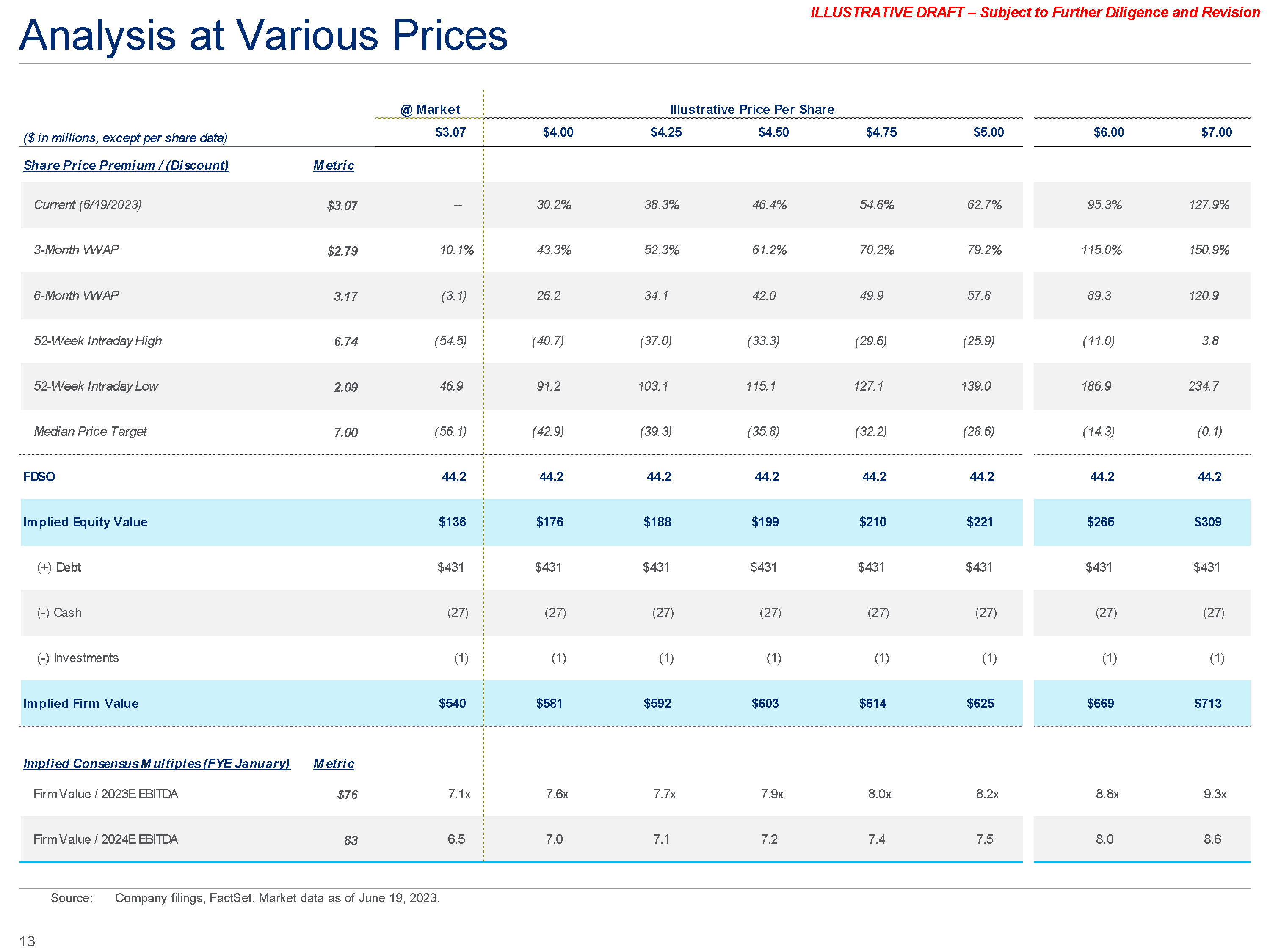Click the 3-Month VWAP row label
This screenshot has height=952, width=1270.
(76, 250)
